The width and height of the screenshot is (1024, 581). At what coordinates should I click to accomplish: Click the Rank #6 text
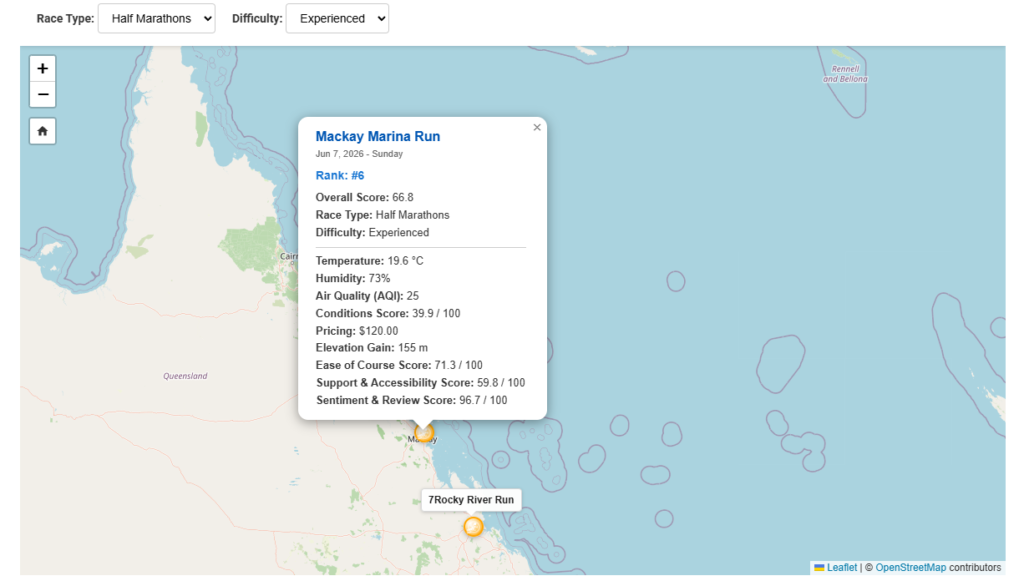340,175
